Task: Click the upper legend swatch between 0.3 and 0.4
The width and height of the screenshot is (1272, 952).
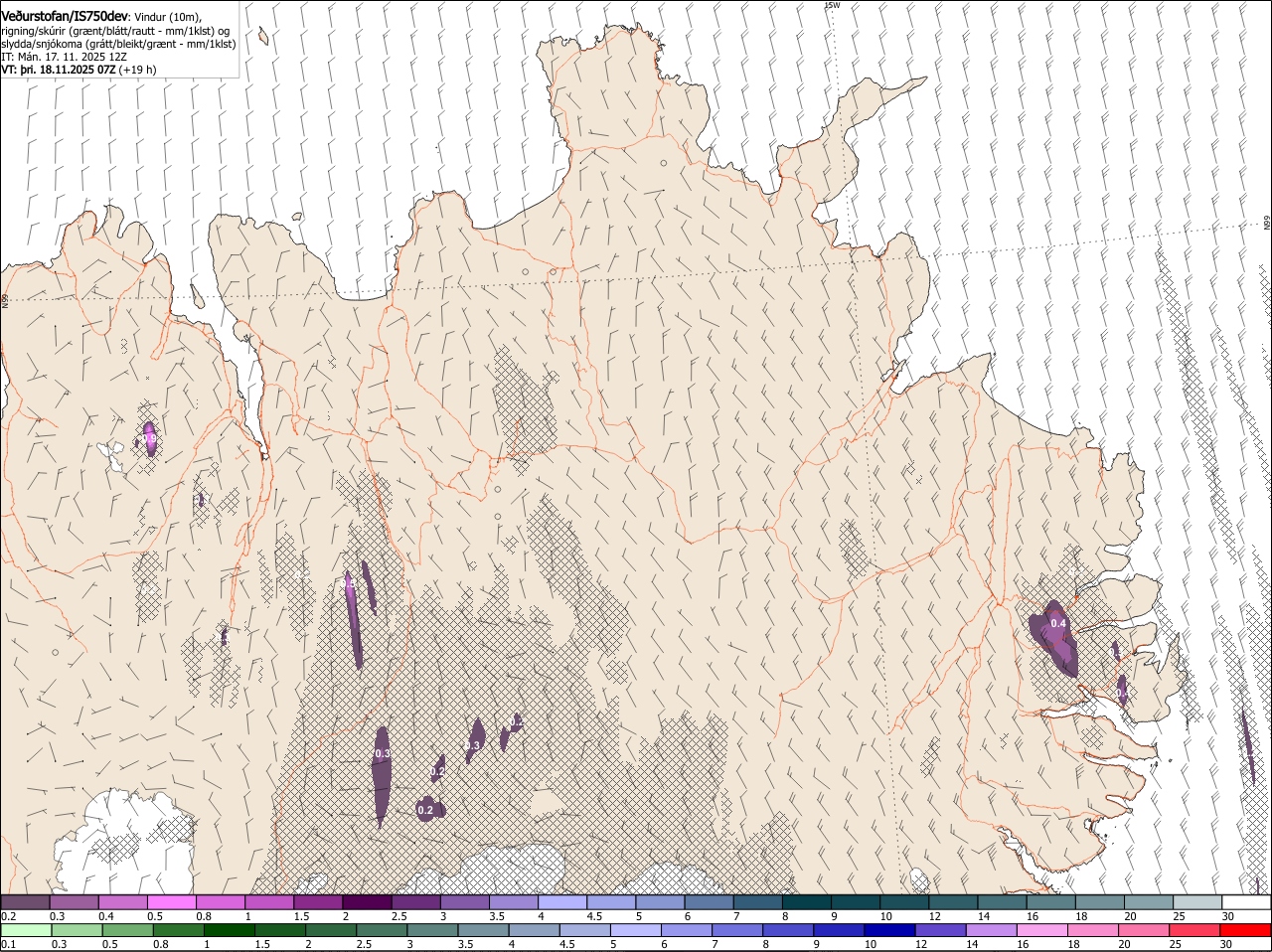Action: (x=74, y=902)
